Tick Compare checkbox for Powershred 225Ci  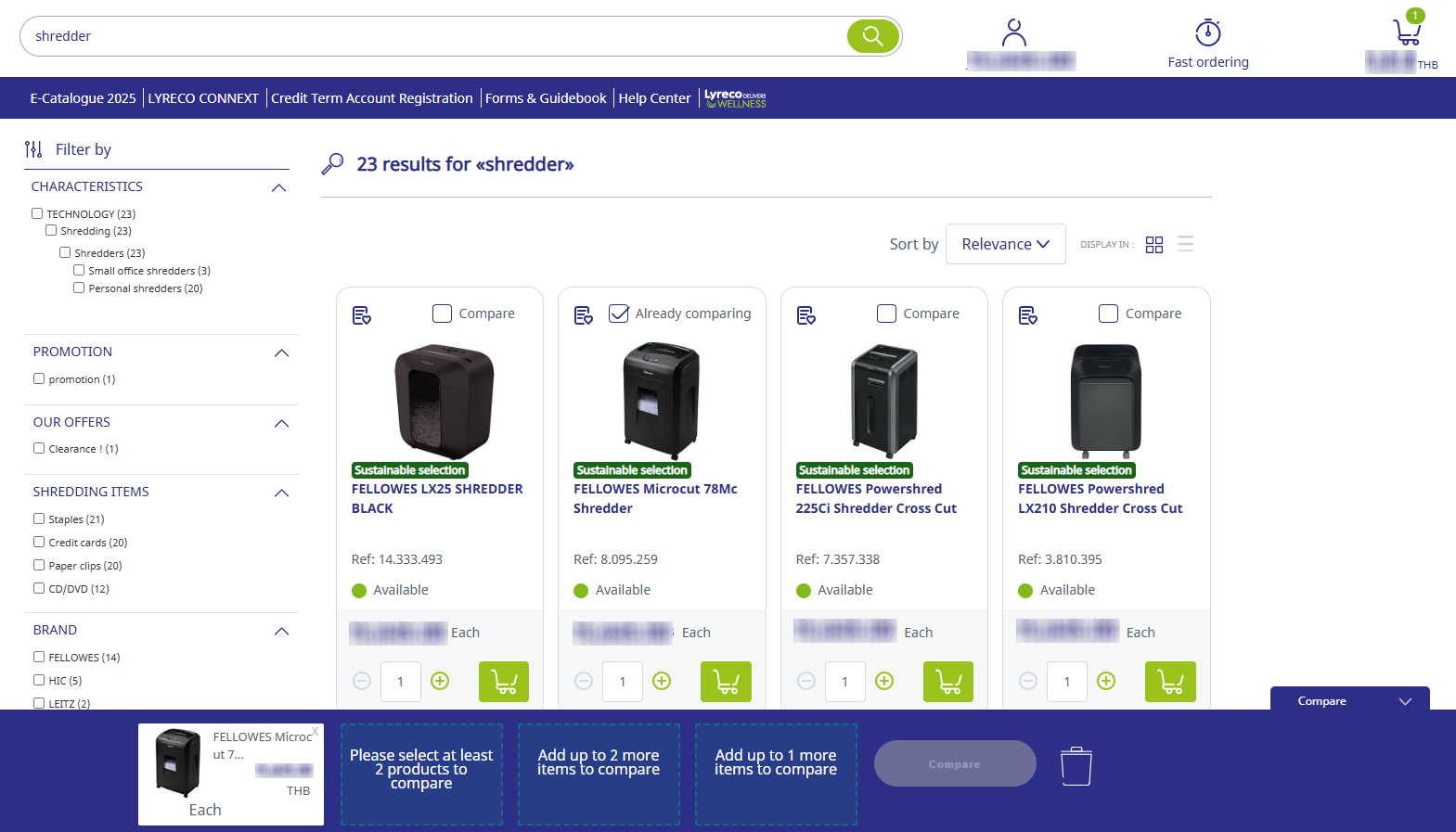(x=886, y=314)
